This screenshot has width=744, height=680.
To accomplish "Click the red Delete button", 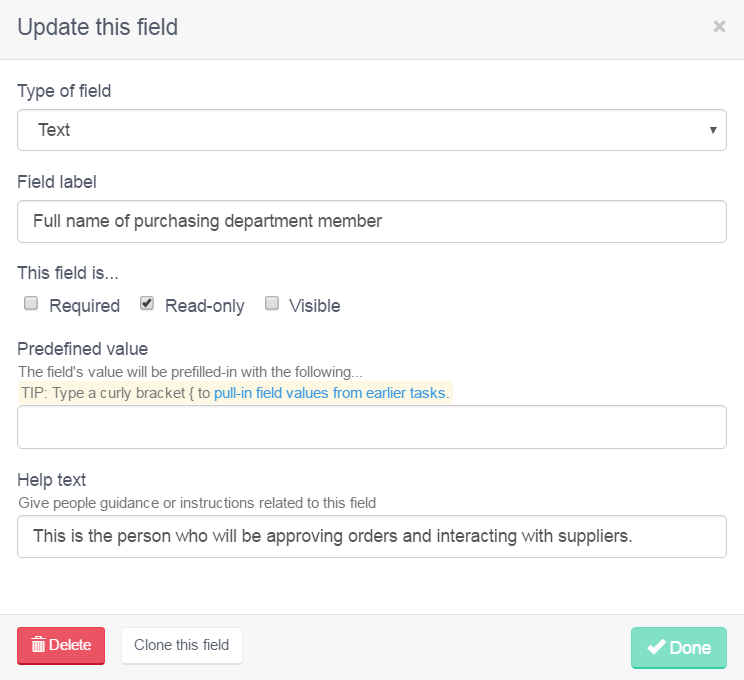I will click(61, 645).
